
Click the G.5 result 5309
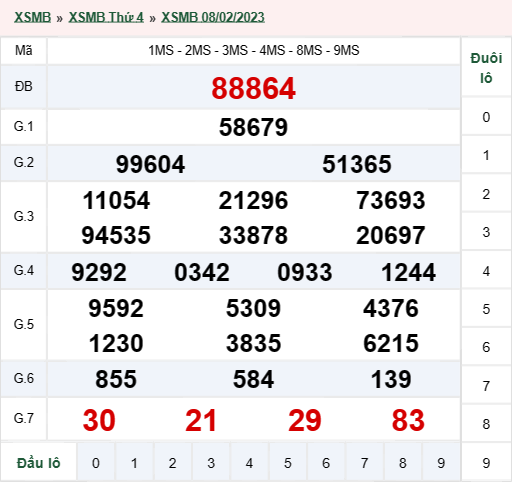253,308
